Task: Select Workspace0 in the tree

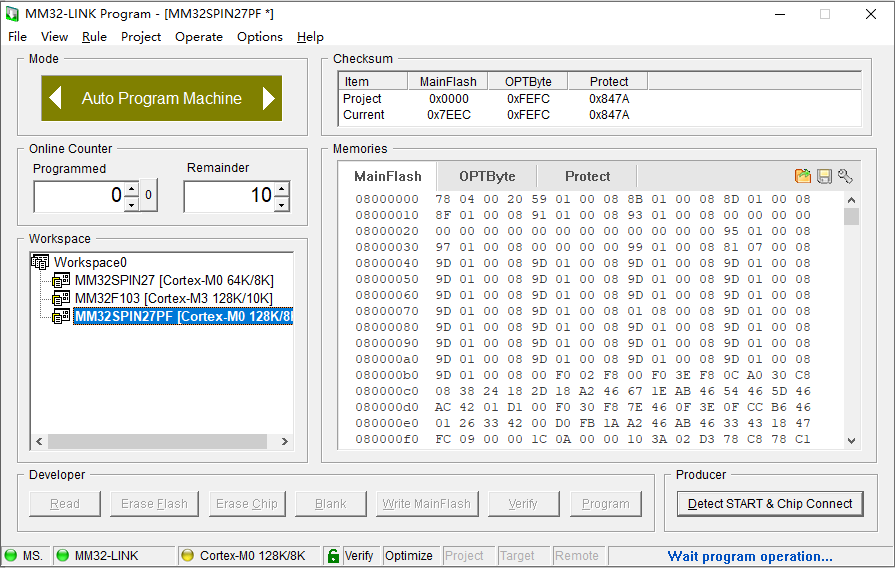Action: (x=90, y=262)
